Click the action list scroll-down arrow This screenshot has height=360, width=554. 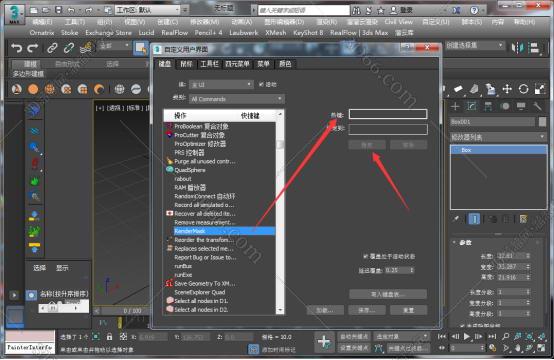click(280, 311)
